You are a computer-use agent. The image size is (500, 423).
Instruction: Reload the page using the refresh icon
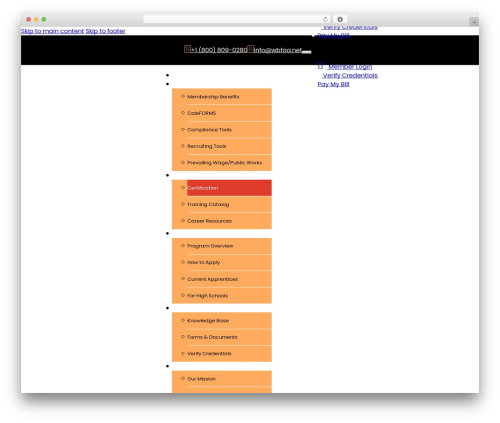(325, 19)
